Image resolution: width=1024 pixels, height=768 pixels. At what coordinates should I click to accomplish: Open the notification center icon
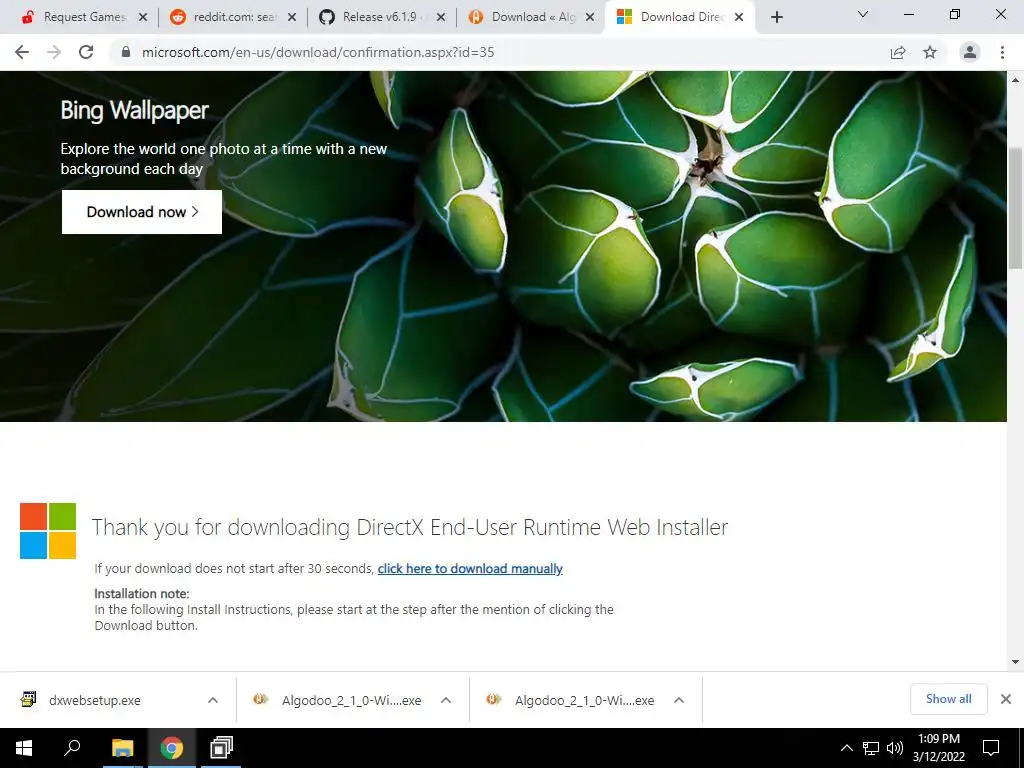pos(991,748)
